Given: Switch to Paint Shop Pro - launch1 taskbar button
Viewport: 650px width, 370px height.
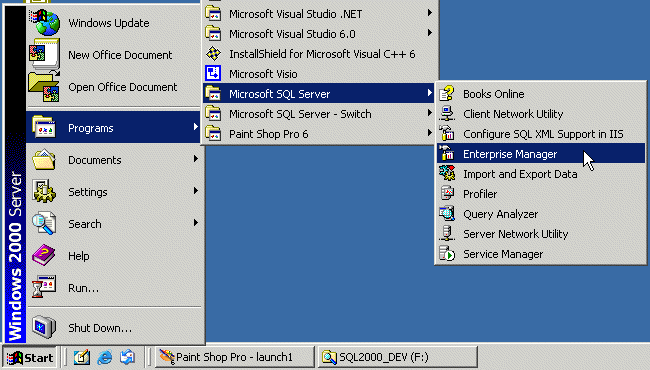Looking at the screenshot, I should point(235,357).
